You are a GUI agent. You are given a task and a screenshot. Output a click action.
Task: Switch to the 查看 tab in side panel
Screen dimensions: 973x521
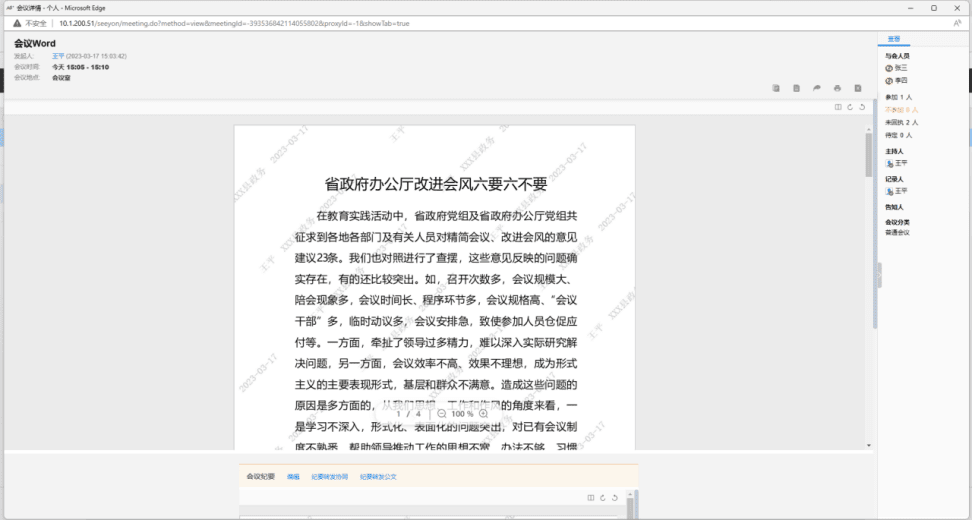coord(894,39)
